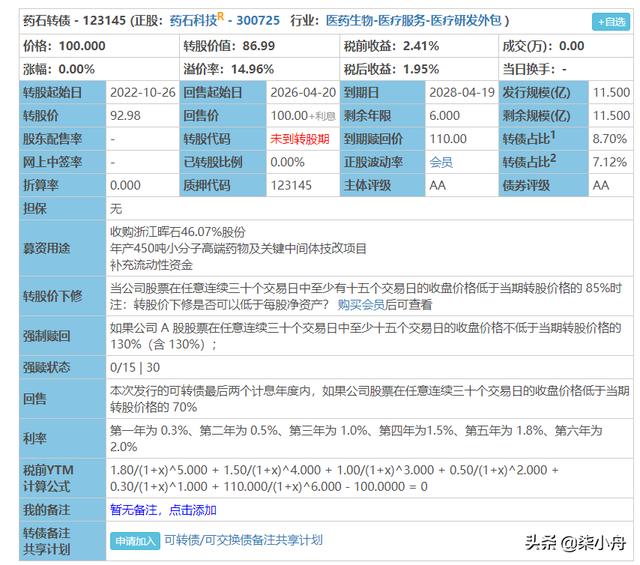The image size is (640, 565).
Task: Click the YTM formula text
Action: (x=334, y=478)
